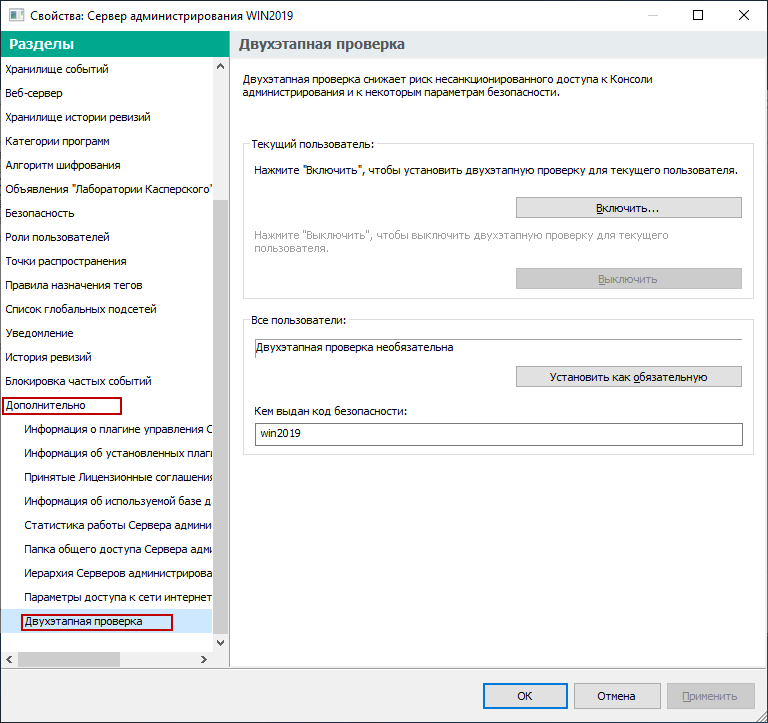
Task: Maximize the properties window
Action: 698,15
